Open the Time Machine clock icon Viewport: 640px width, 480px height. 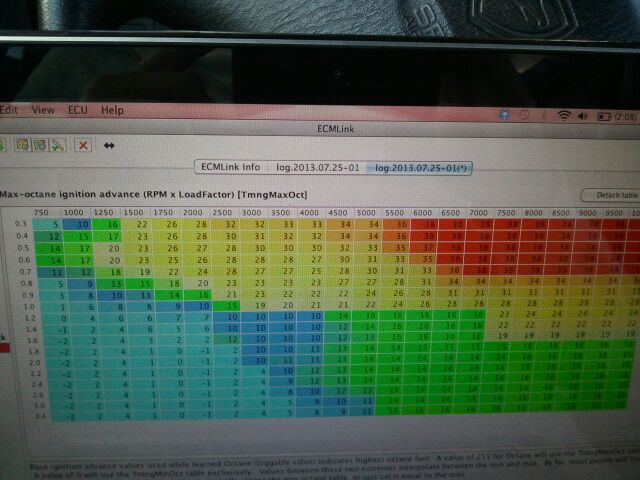[x=522, y=114]
